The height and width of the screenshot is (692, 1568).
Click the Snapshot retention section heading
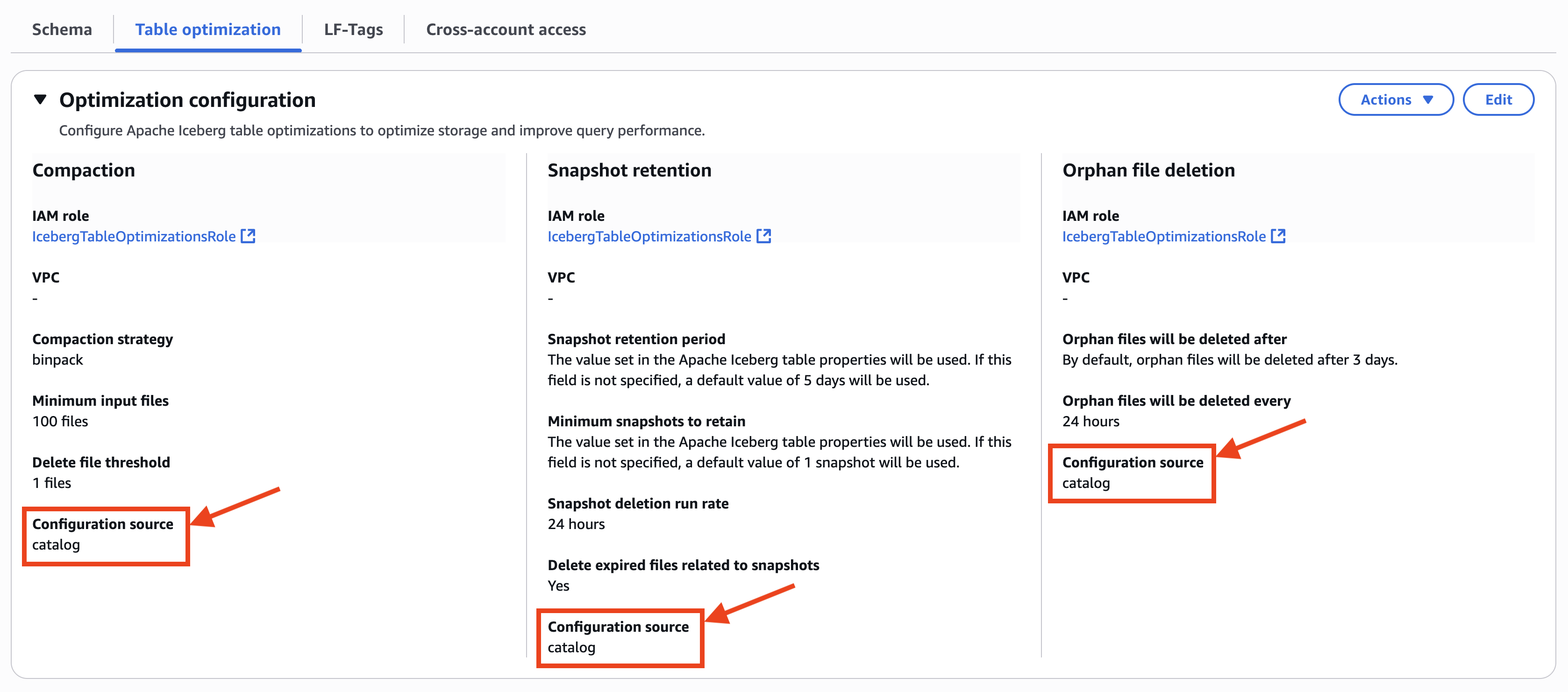coord(629,169)
